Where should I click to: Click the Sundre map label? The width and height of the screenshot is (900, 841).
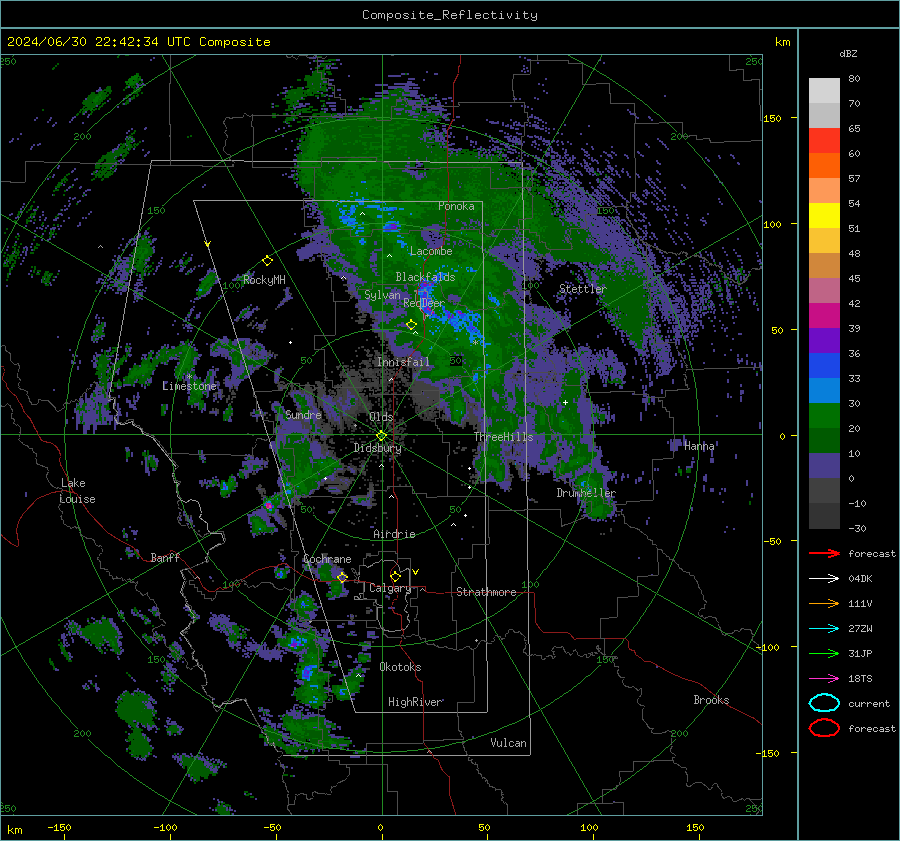(x=303, y=414)
